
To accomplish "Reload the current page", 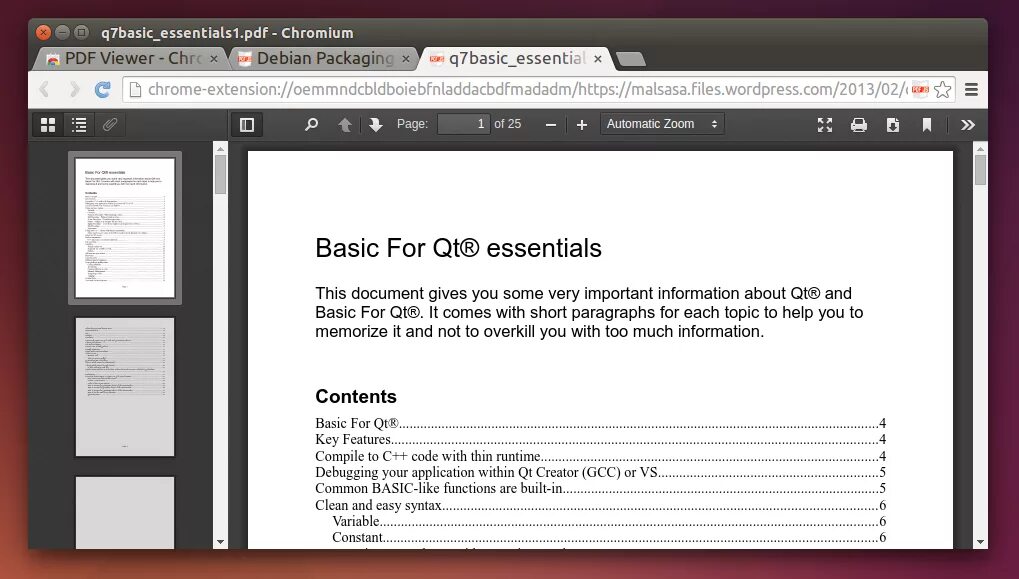I will pyautogui.click(x=103, y=89).
